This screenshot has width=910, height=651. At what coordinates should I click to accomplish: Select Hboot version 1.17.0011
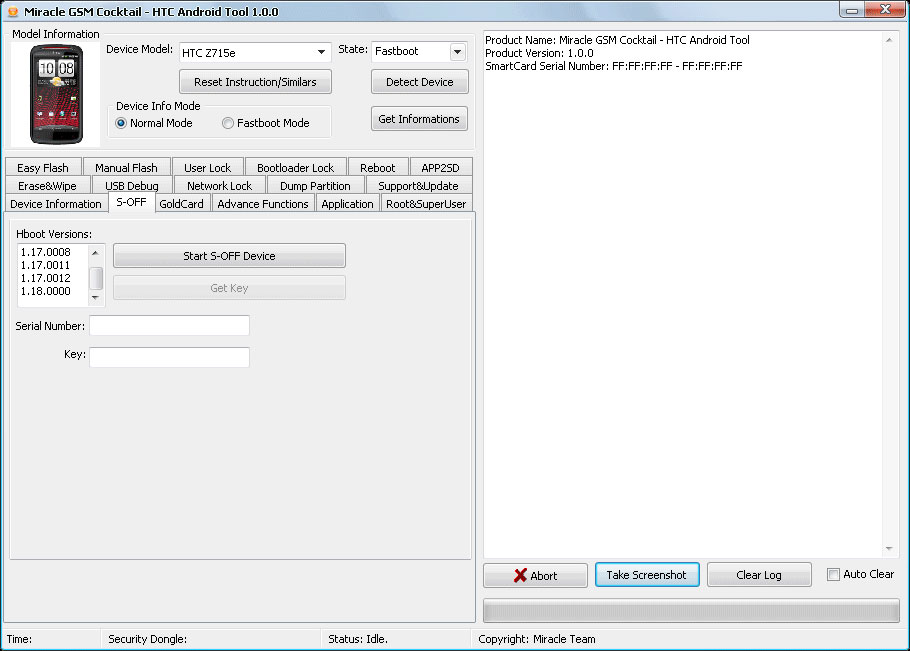tap(46, 265)
